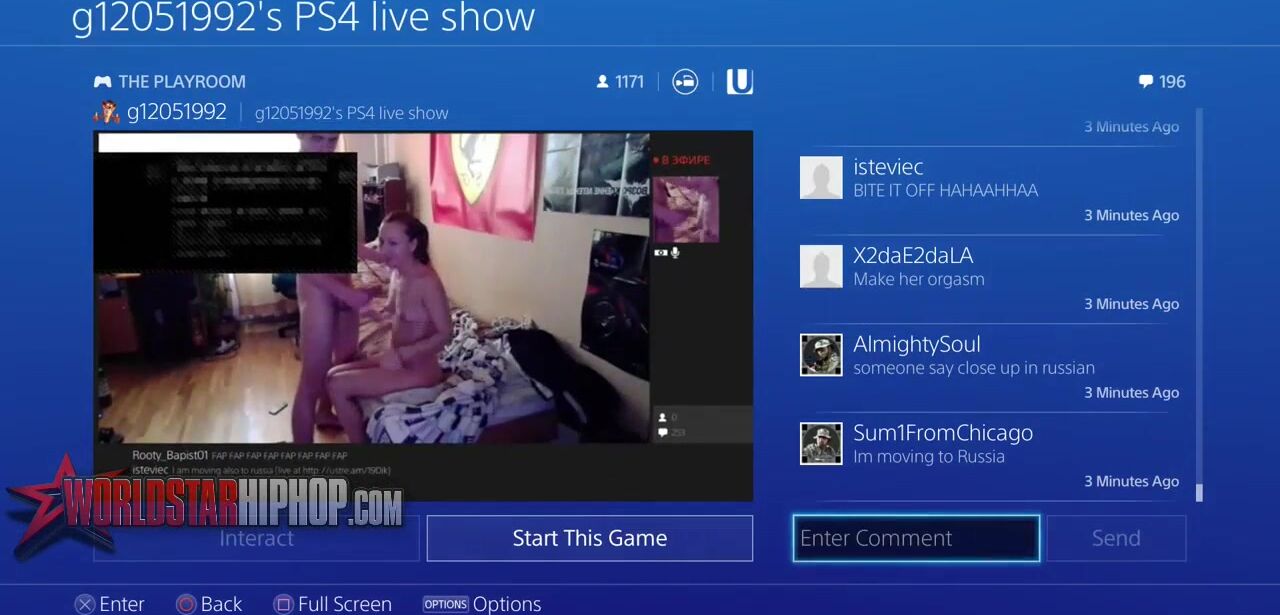
Task: Click X2daE2daLA's blank profile avatar
Action: 821,267
